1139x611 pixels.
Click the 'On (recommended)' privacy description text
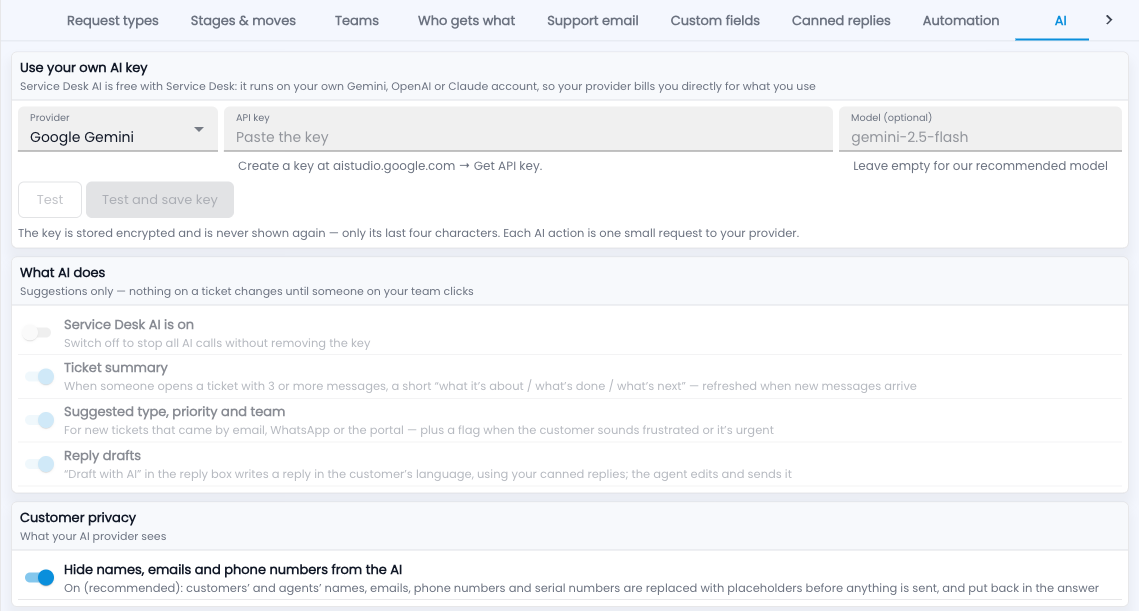click(x=581, y=588)
